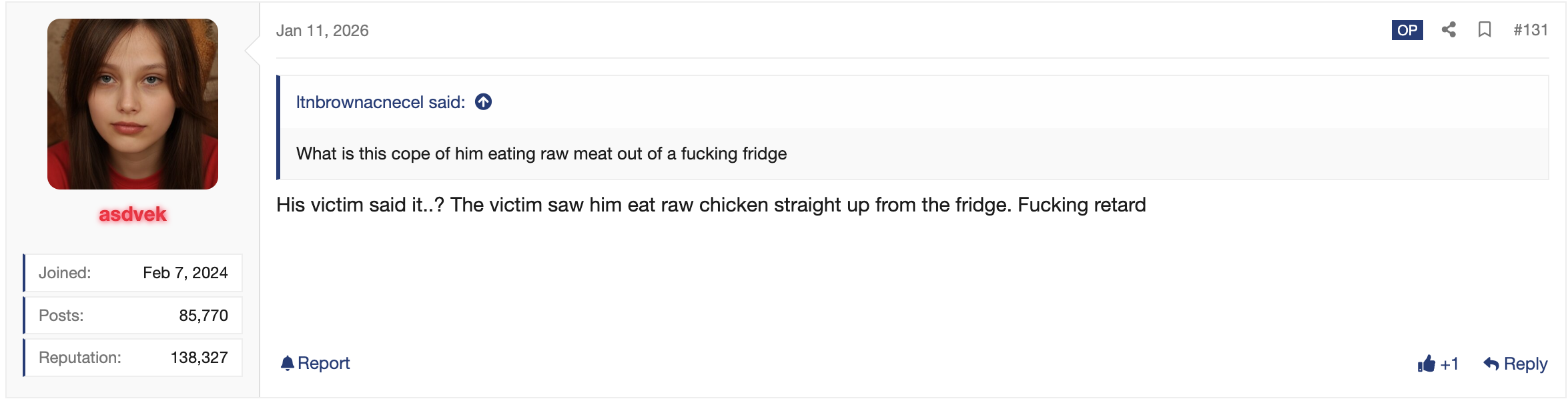This screenshot has height=399, width=1568.
Task: Jump to quoted post via up-arrow icon
Action: [484, 101]
